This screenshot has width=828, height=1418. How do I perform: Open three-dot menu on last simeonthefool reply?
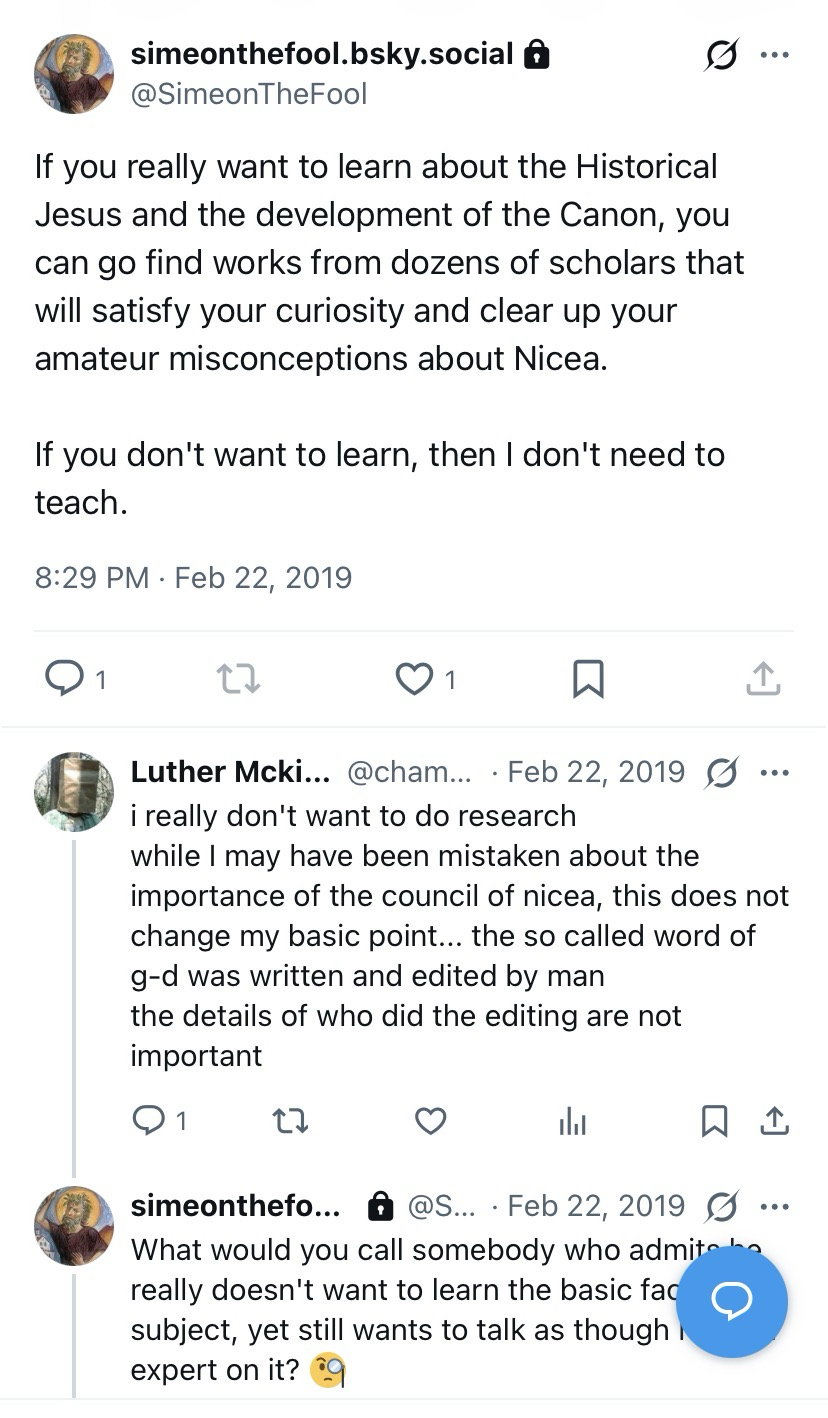pyautogui.click(x=775, y=1206)
